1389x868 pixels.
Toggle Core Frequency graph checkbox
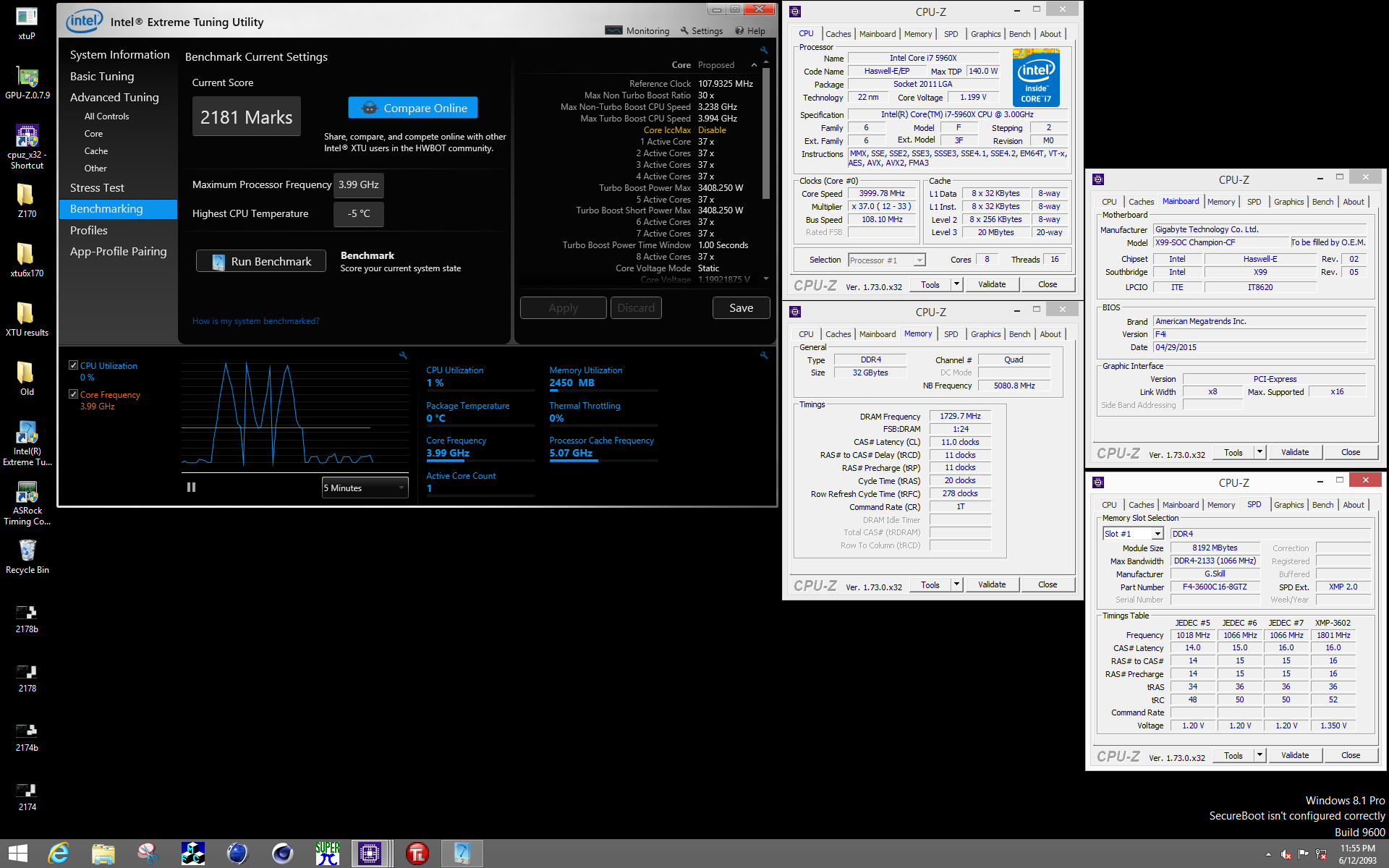point(73,394)
